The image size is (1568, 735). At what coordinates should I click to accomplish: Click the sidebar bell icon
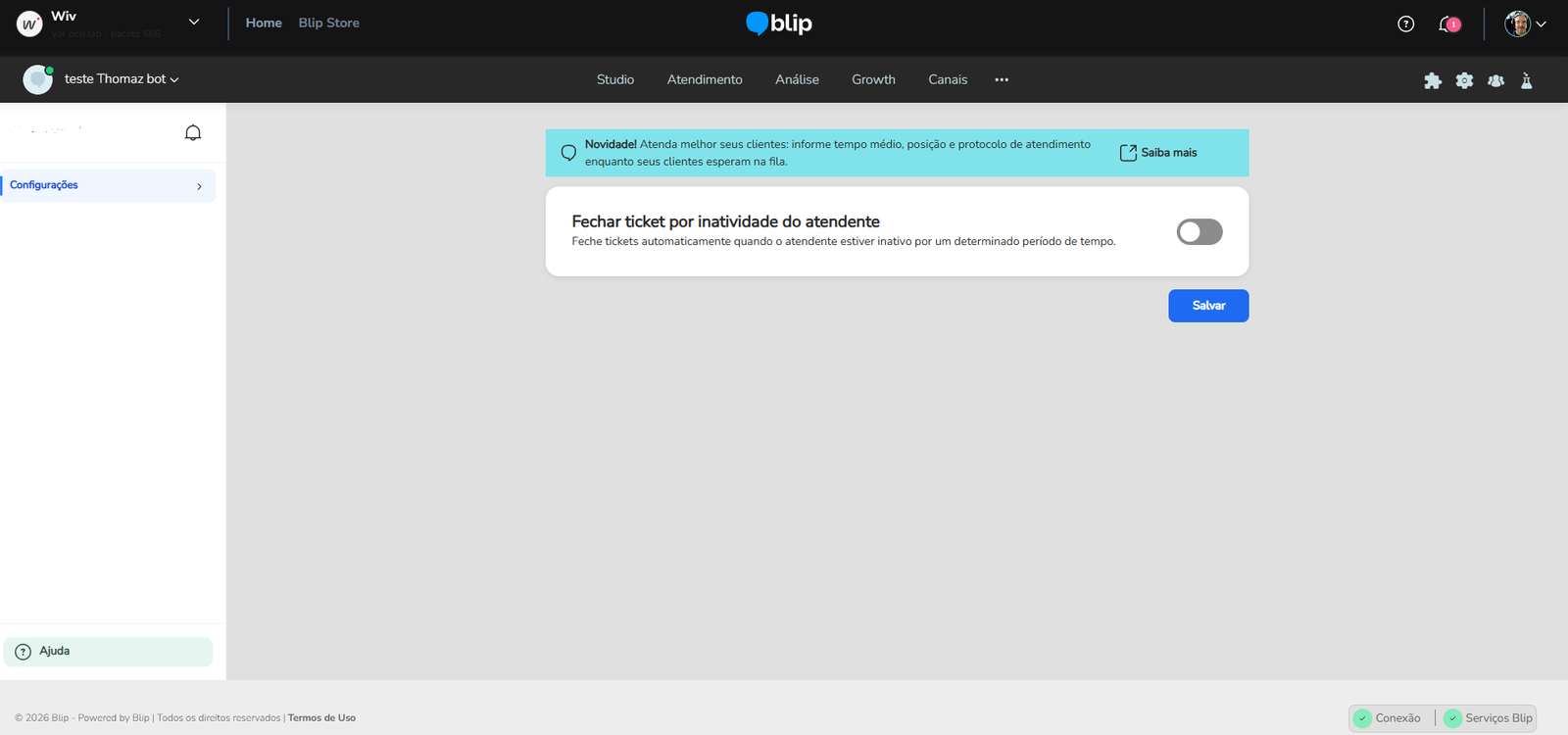point(193,132)
